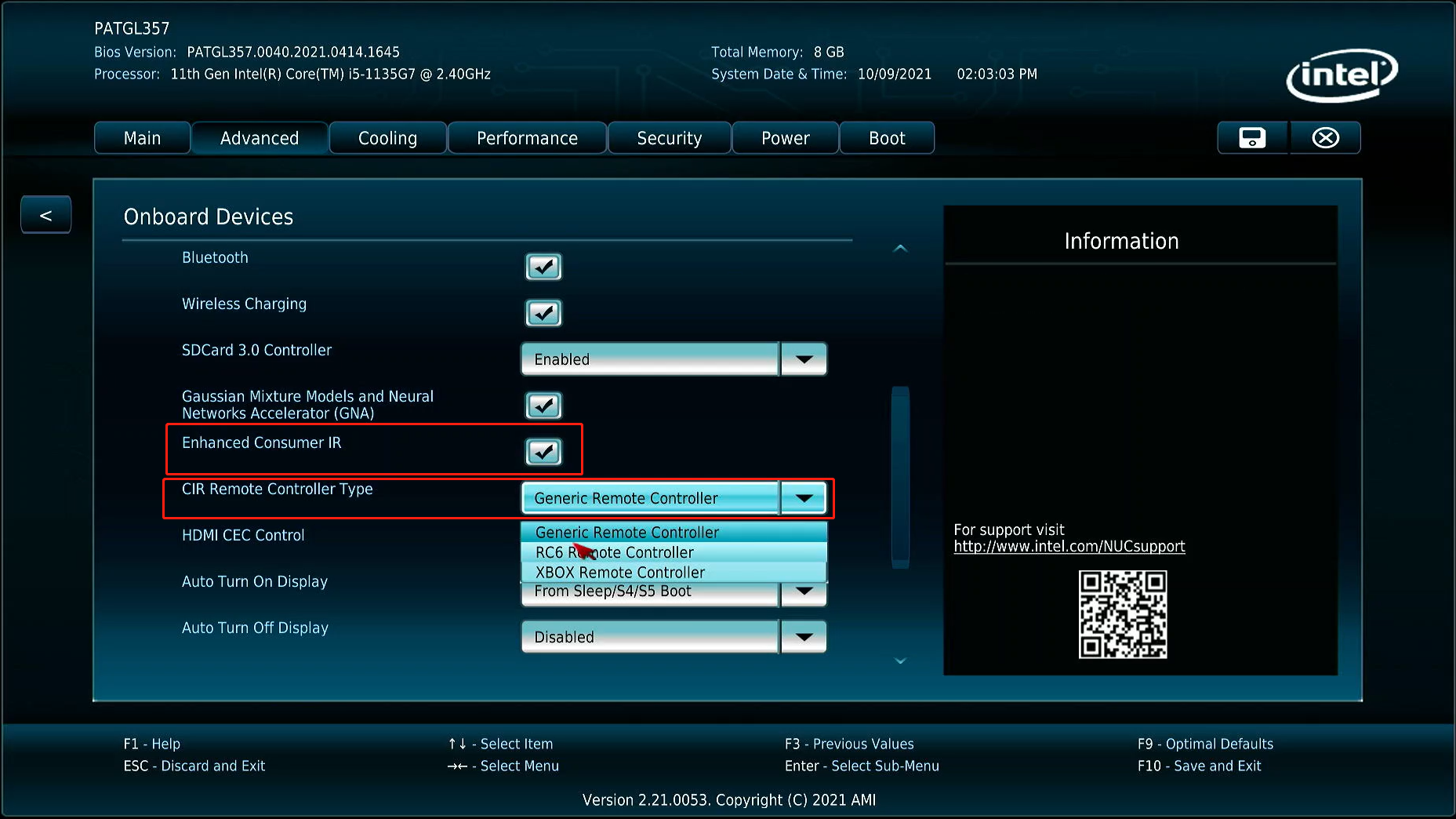This screenshot has width=1456, height=819.
Task: Click ESC - Discard and Exit text
Action: pyautogui.click(x=194, y=766)
